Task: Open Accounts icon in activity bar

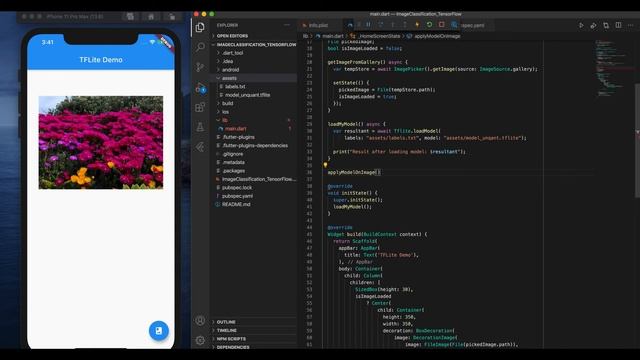Action: [x=200, y=320]
